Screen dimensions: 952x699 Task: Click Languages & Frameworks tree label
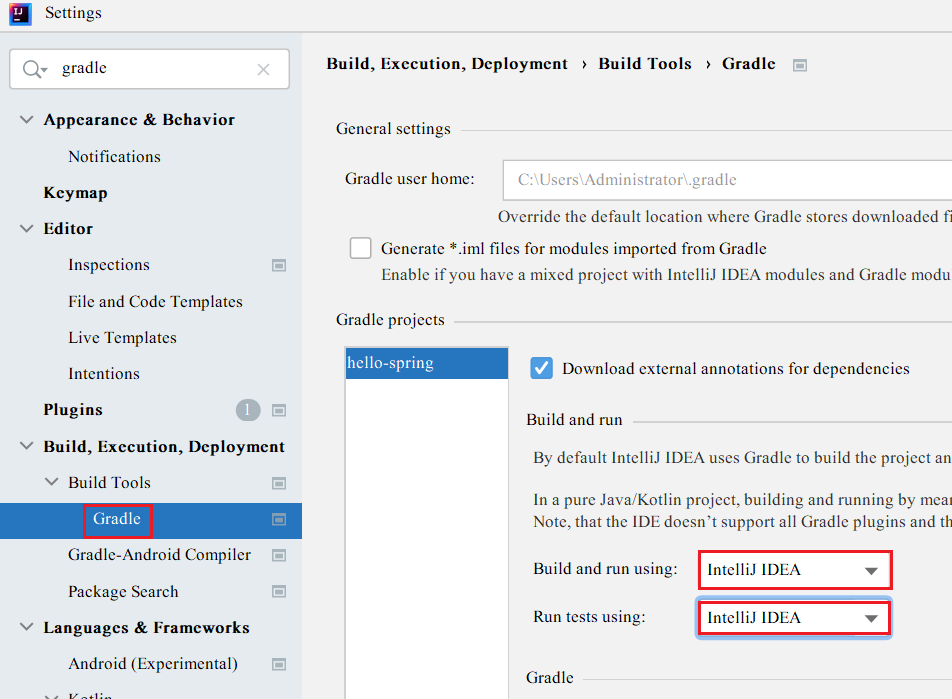[x=146, y=627]
